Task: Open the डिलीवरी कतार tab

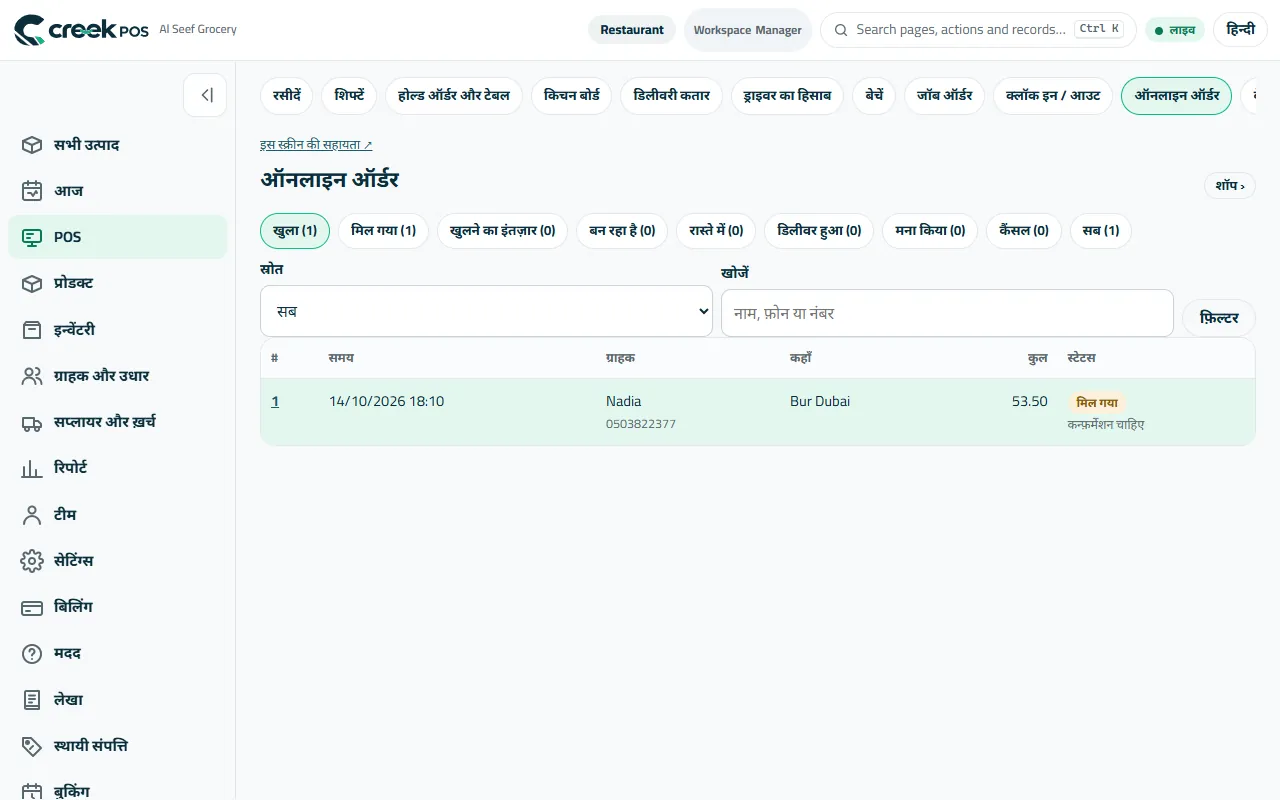Action: (672, 96)
